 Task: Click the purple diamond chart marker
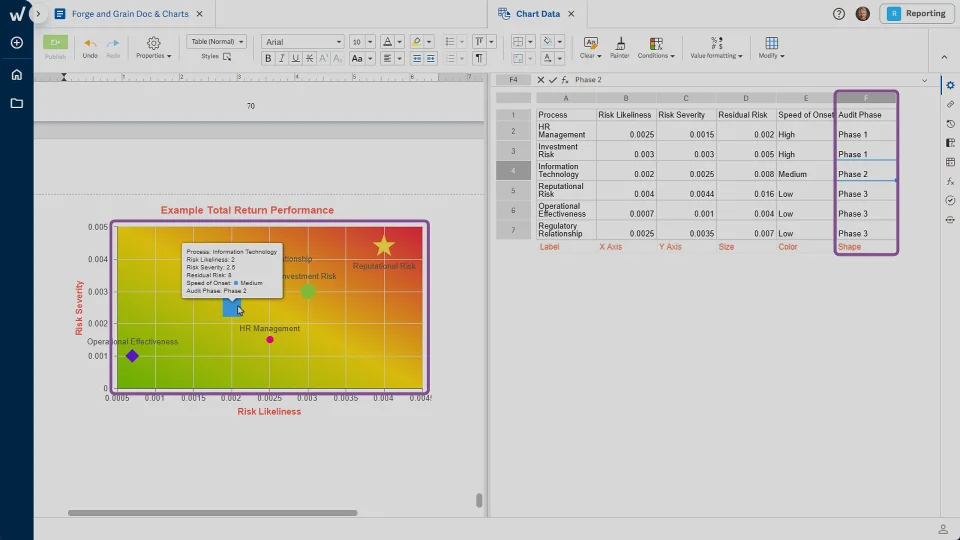click(132, 356)
